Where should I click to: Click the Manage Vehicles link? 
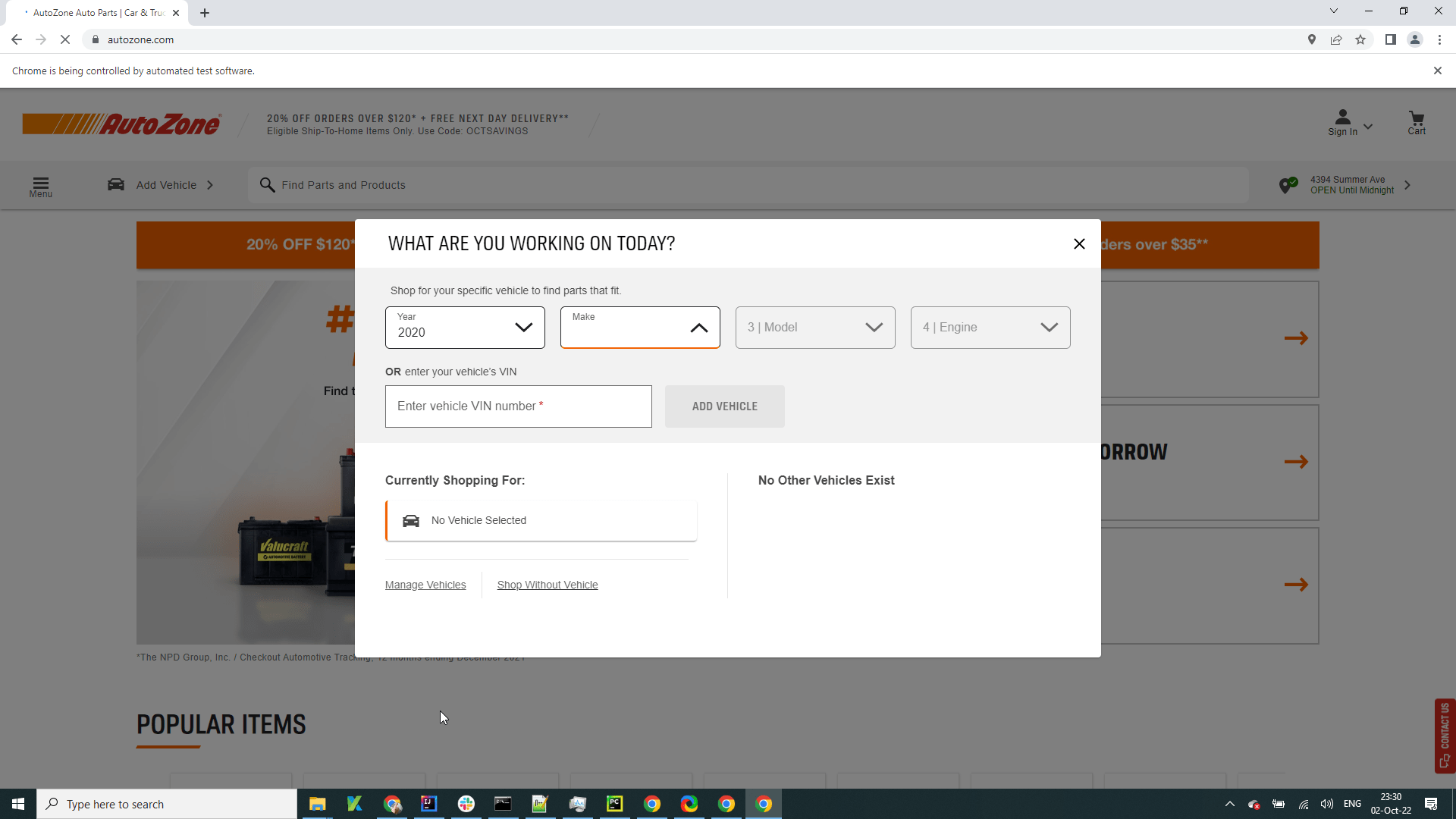pyautogui.click(x=425, y=585)
